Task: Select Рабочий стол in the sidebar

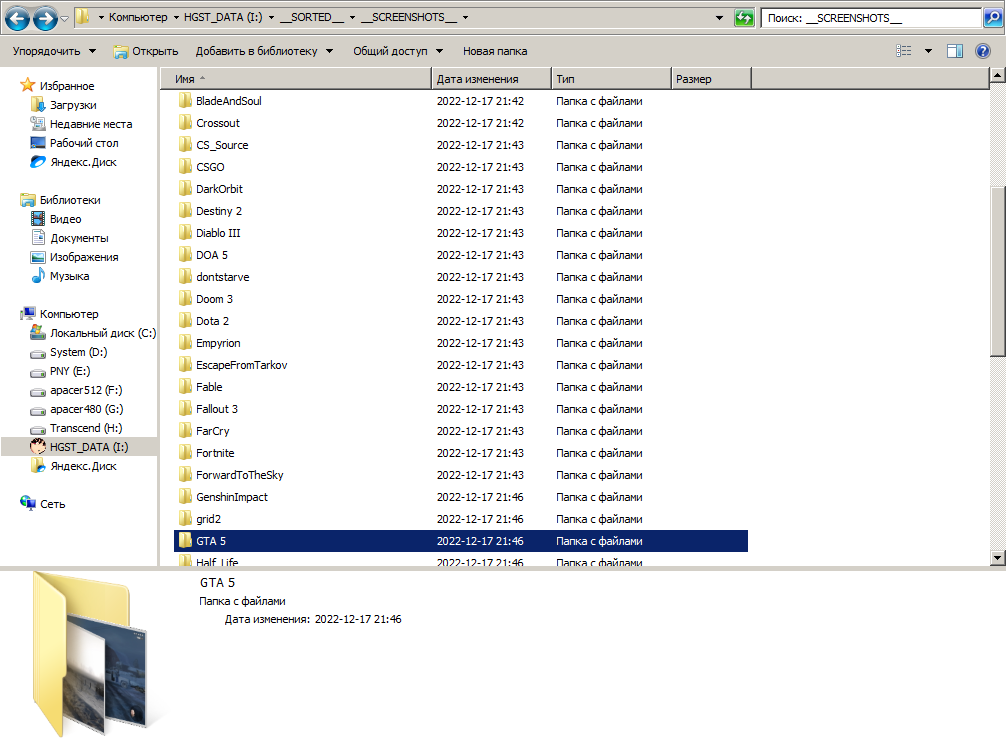Action: (x=84, y=142)
